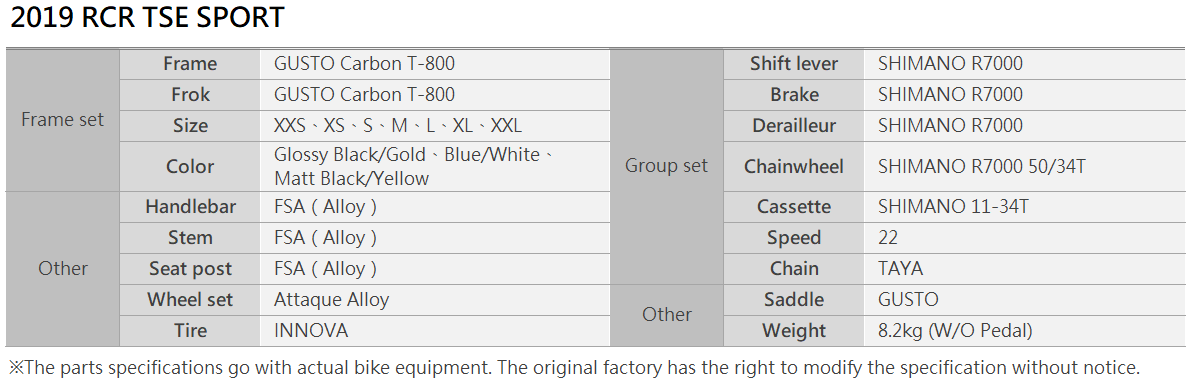Select the Attaque Alloy wheel set value
The width and height of the screenshot is (1193, 379).
(332, 300)
